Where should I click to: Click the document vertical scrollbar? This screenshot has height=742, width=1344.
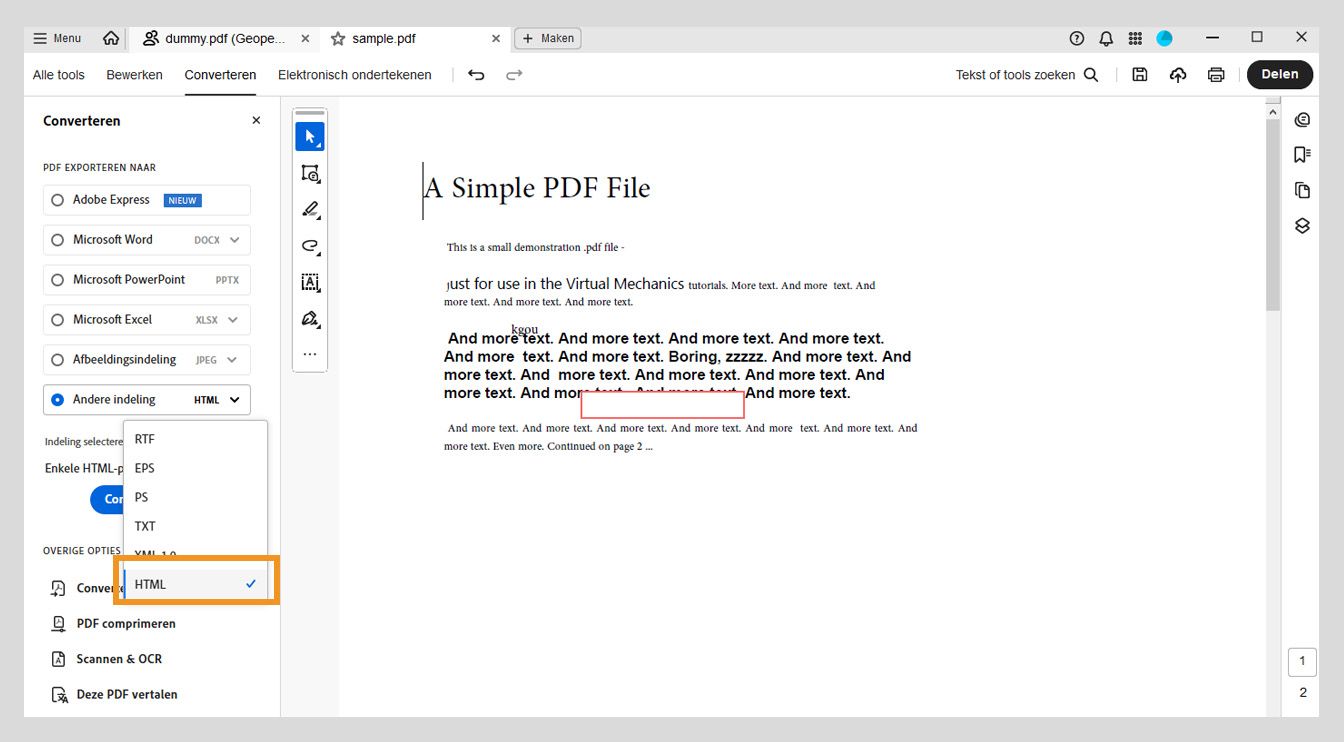(1273, 215)
